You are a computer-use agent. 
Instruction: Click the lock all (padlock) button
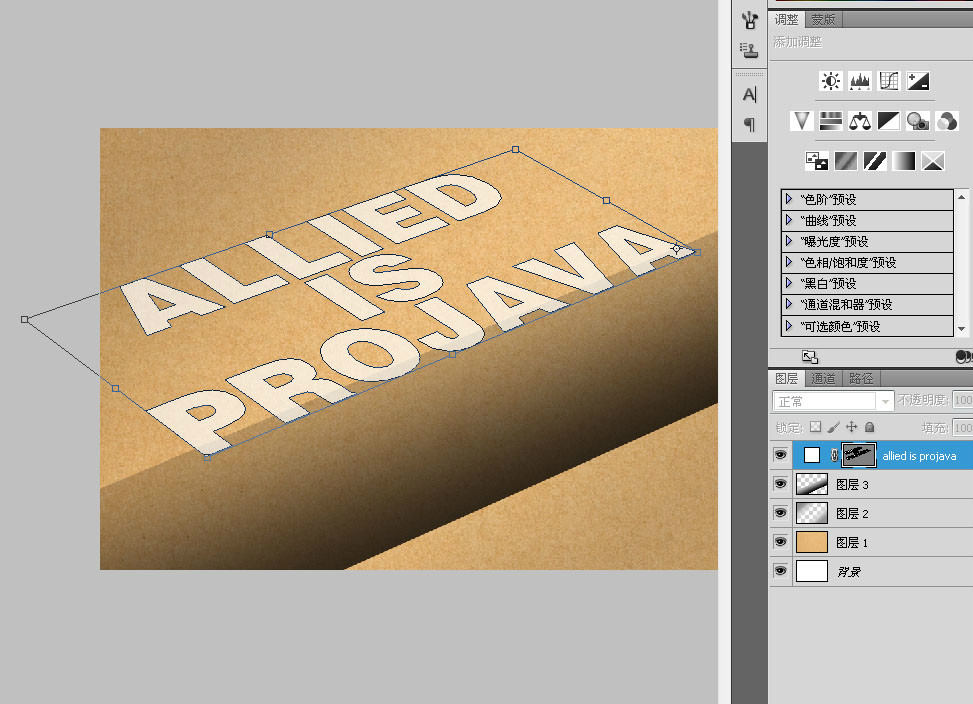tap(869, 427)
